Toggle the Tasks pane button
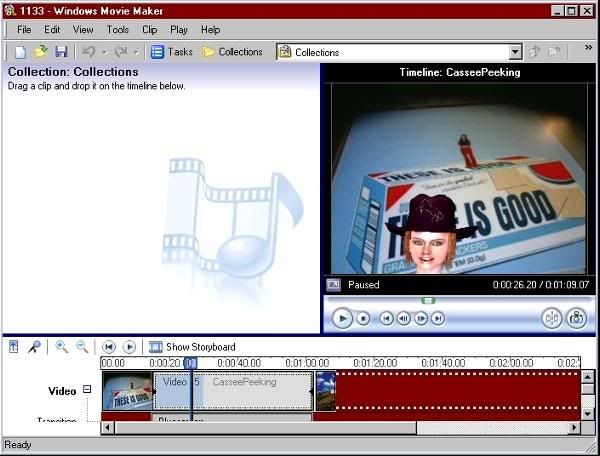 point(171,52)
